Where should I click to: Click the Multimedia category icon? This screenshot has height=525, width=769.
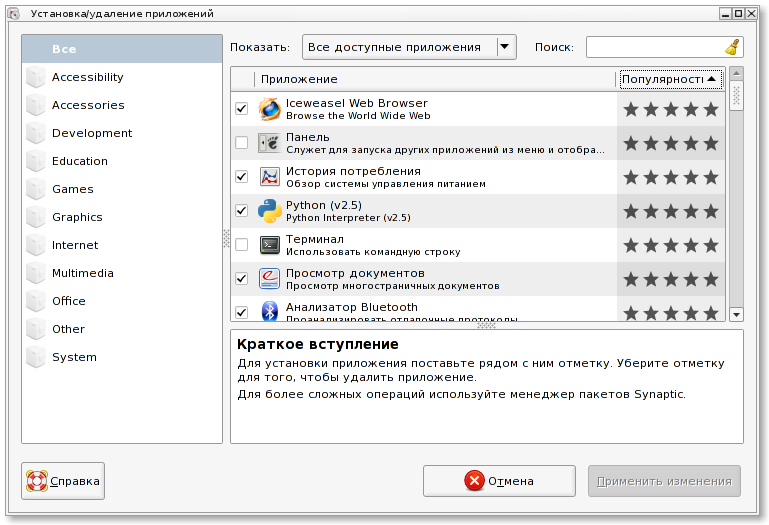[36, 273]
